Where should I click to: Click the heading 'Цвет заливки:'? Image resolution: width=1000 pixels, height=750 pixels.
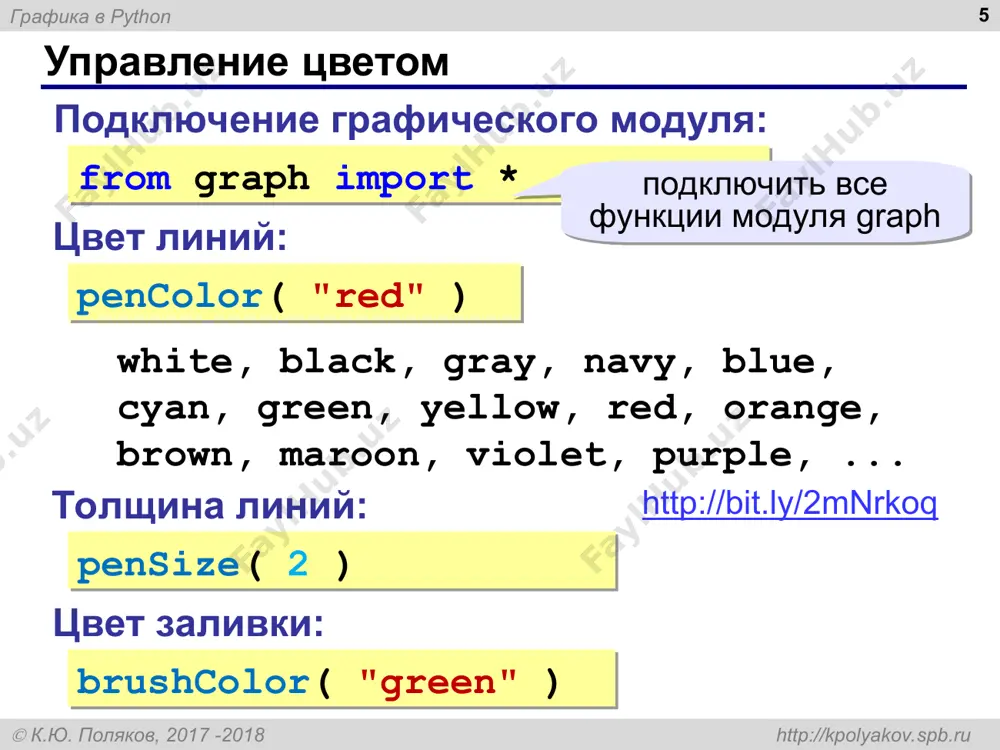[x=188, y=623]
